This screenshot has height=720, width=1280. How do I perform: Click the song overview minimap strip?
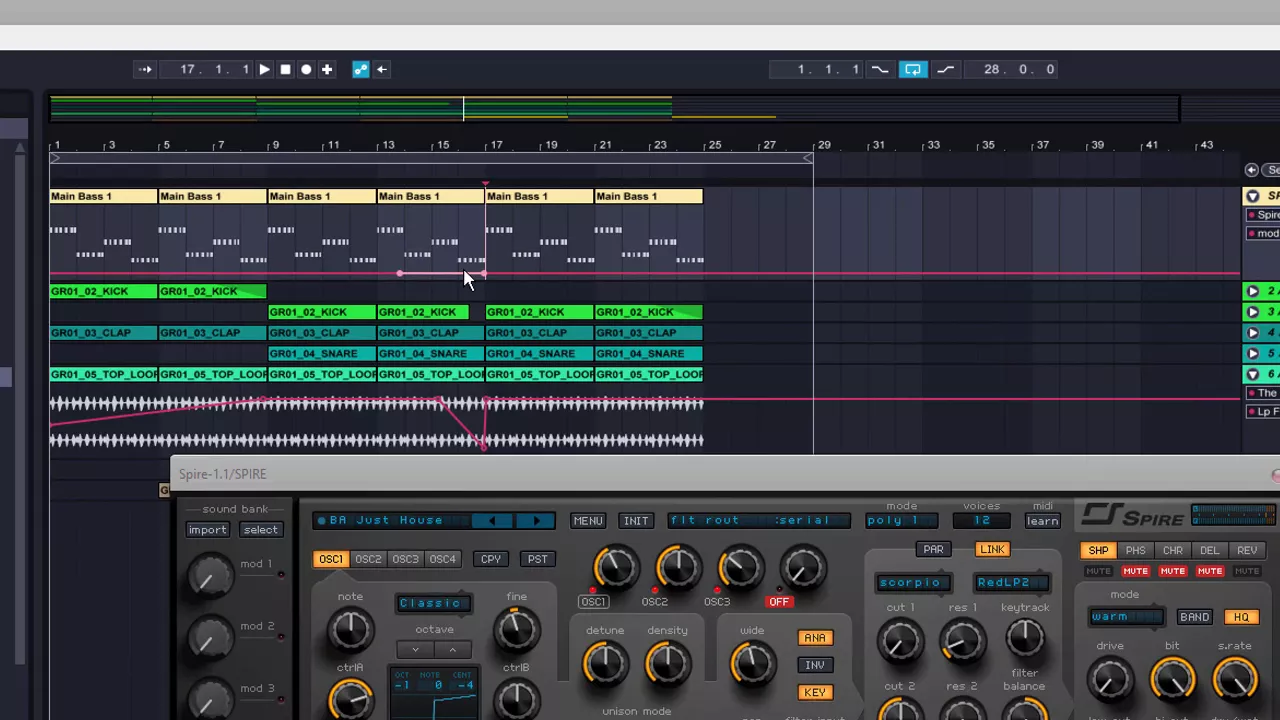[615, 107]
